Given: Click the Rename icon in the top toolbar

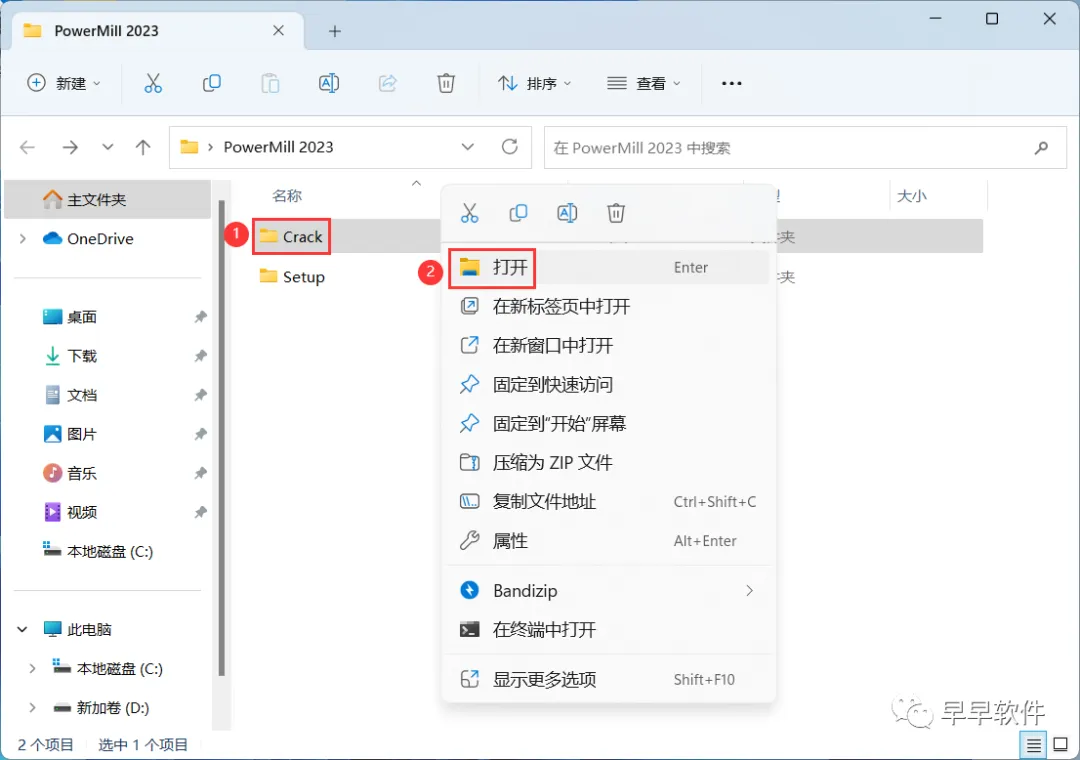Looking at the screenshot, I should (329, 83).
